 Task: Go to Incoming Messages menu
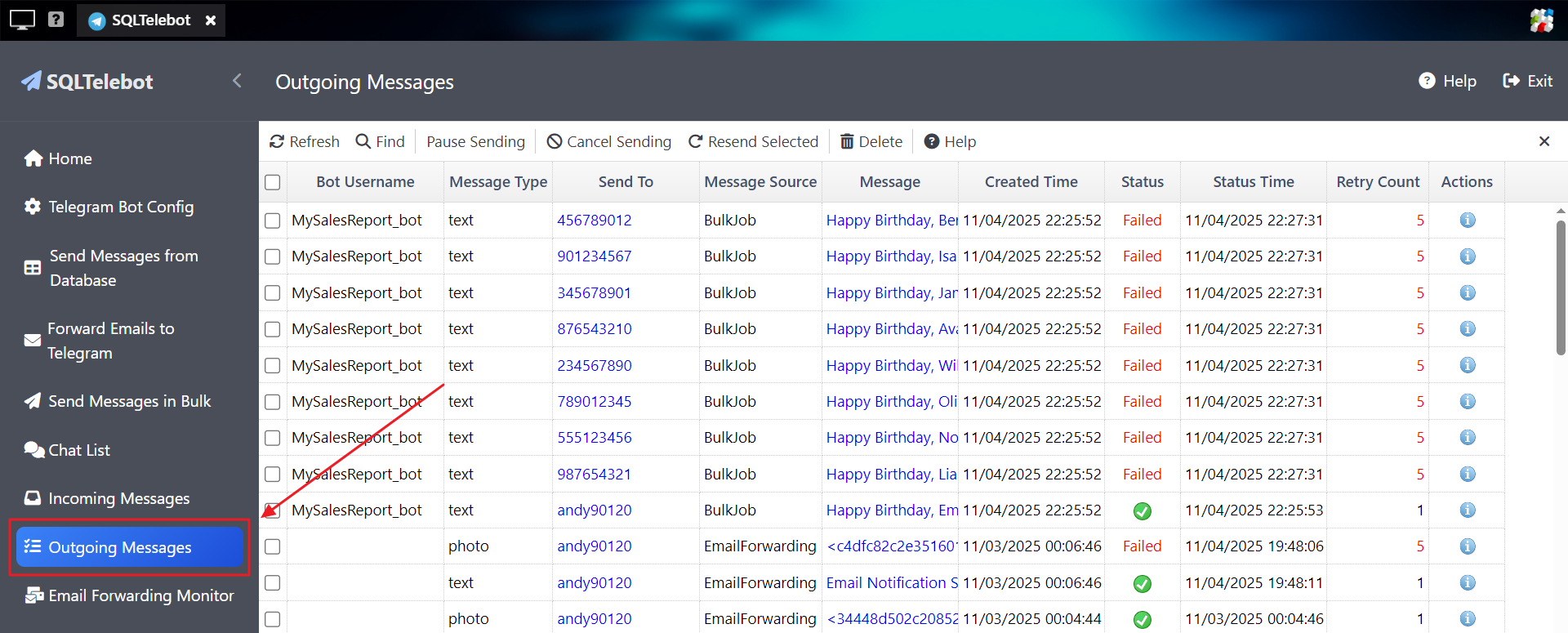tap(118, 498)
